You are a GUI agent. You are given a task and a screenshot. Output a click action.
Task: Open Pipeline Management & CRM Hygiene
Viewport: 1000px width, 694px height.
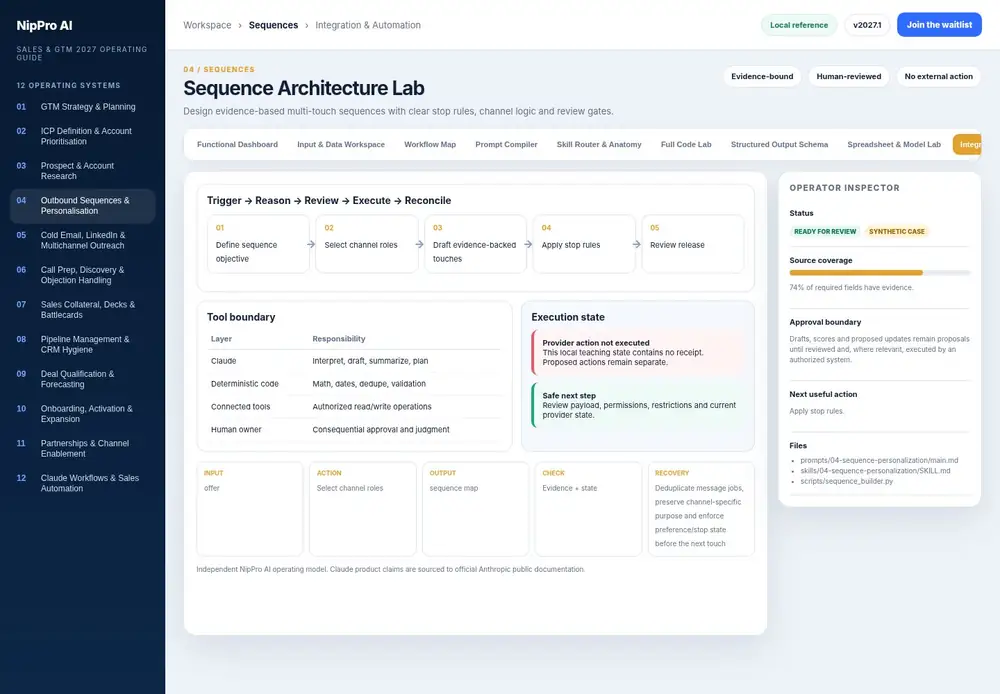pos(82,344)
